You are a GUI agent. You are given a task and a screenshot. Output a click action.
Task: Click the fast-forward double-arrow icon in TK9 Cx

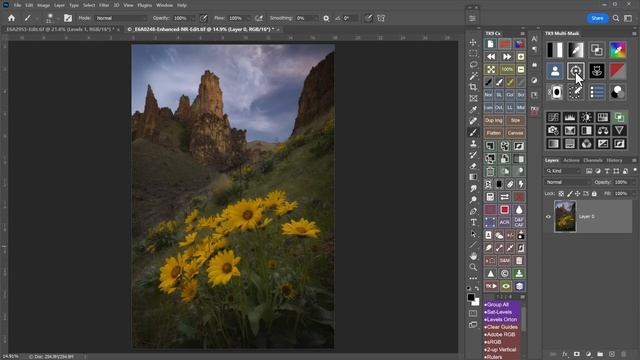pyautogui.click(x=507, y=56)
